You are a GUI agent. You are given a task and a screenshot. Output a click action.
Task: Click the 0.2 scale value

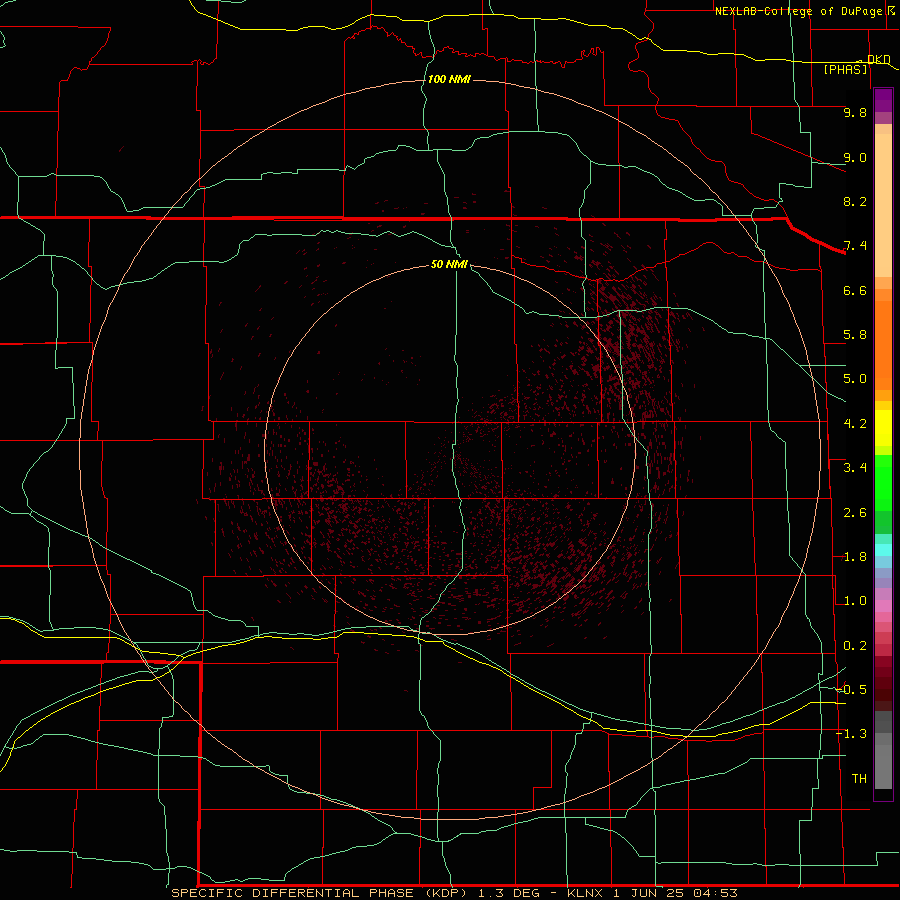(x=855, y=646)
